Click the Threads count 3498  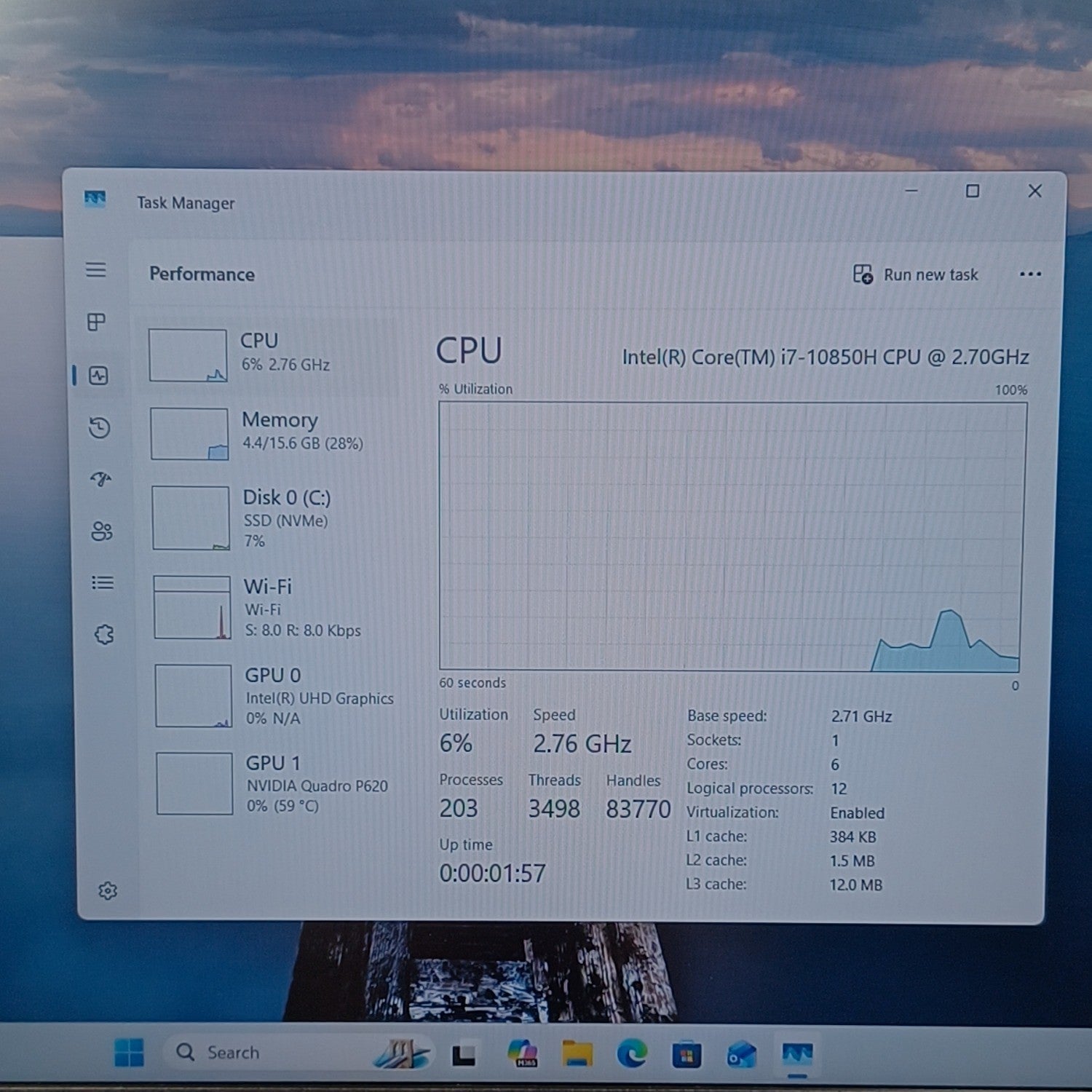pyautogui.click(x=554, y=809)
